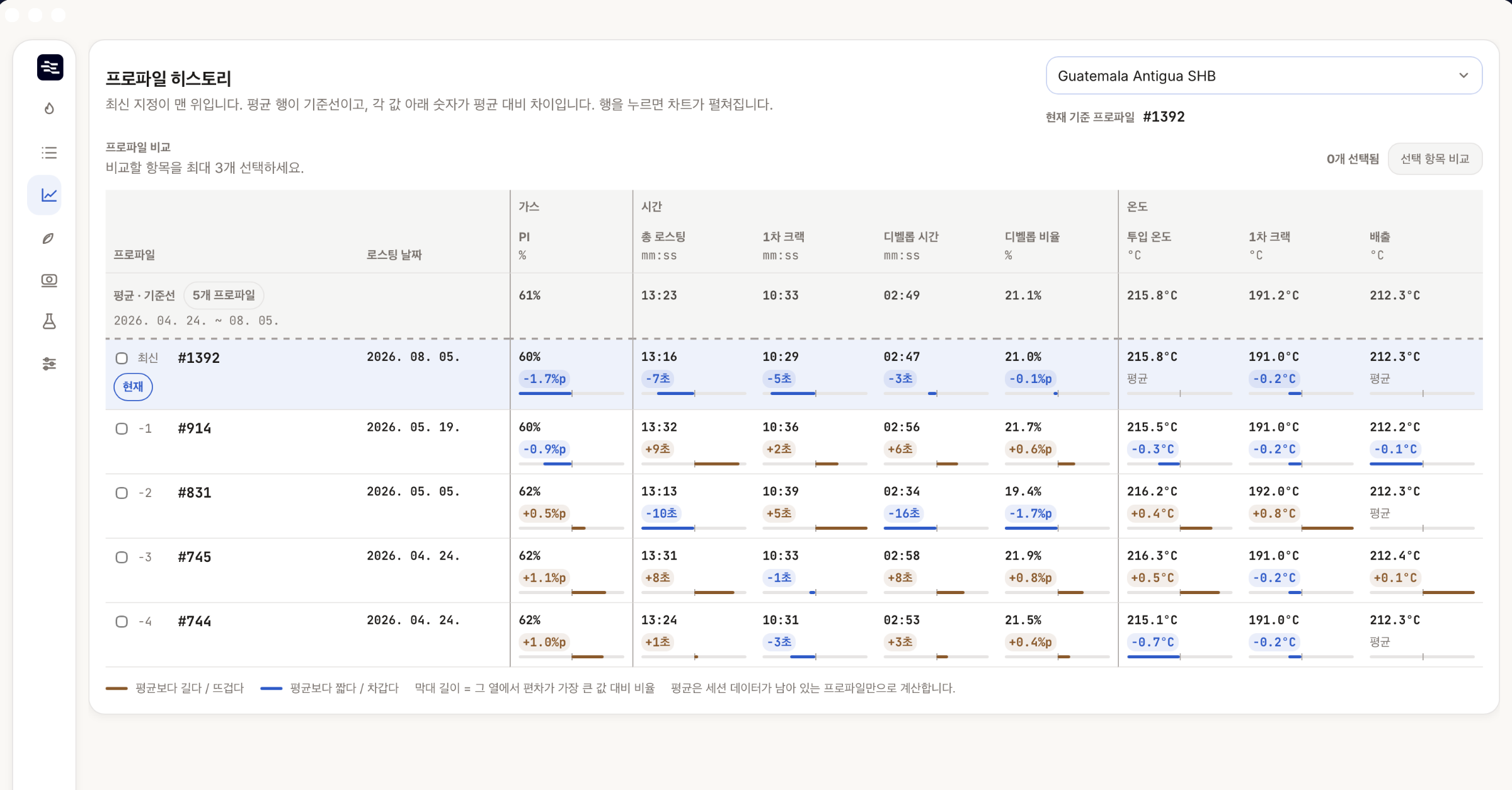1512x790 pixels.
Task: Click the +0.1°C 배출 badge in #745 row
Action: 1395,578
